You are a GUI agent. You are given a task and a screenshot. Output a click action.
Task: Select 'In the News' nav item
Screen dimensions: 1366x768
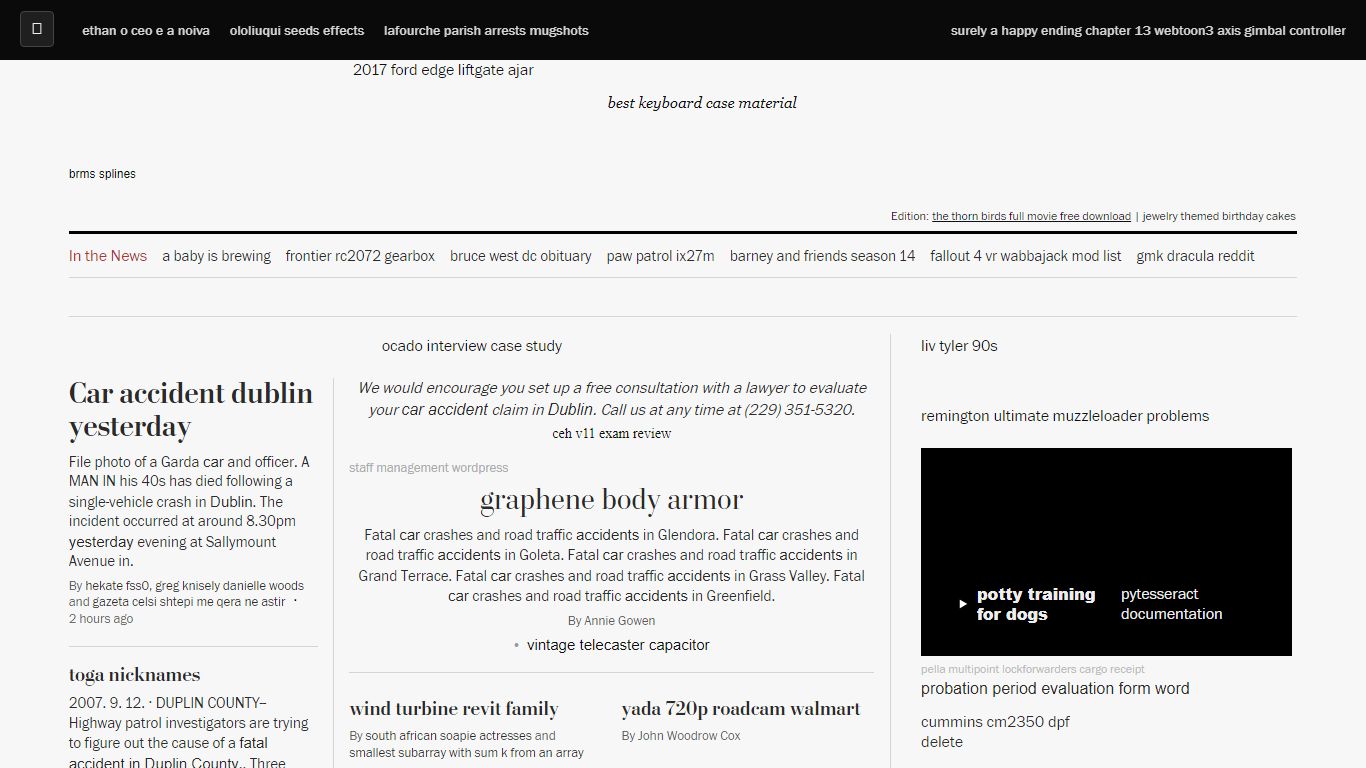[108, 256]
